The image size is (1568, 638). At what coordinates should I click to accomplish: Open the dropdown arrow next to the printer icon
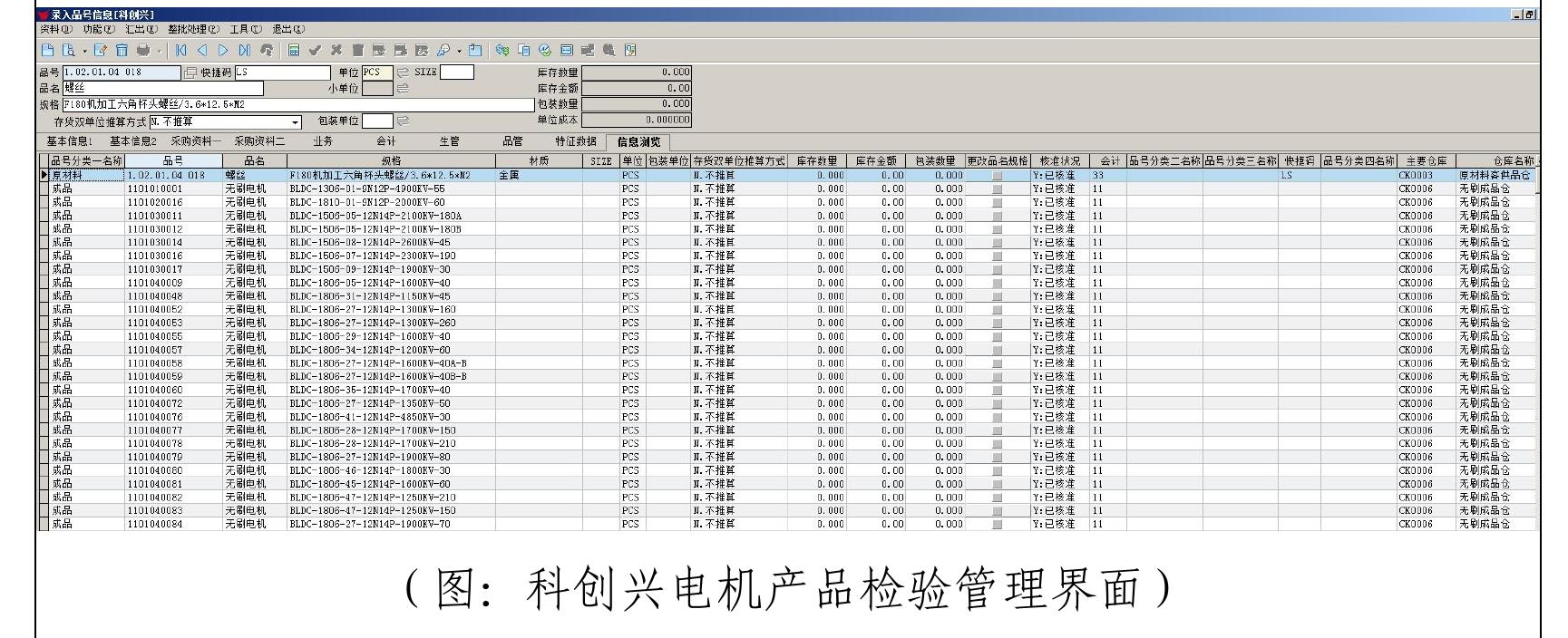click(160, 51)
